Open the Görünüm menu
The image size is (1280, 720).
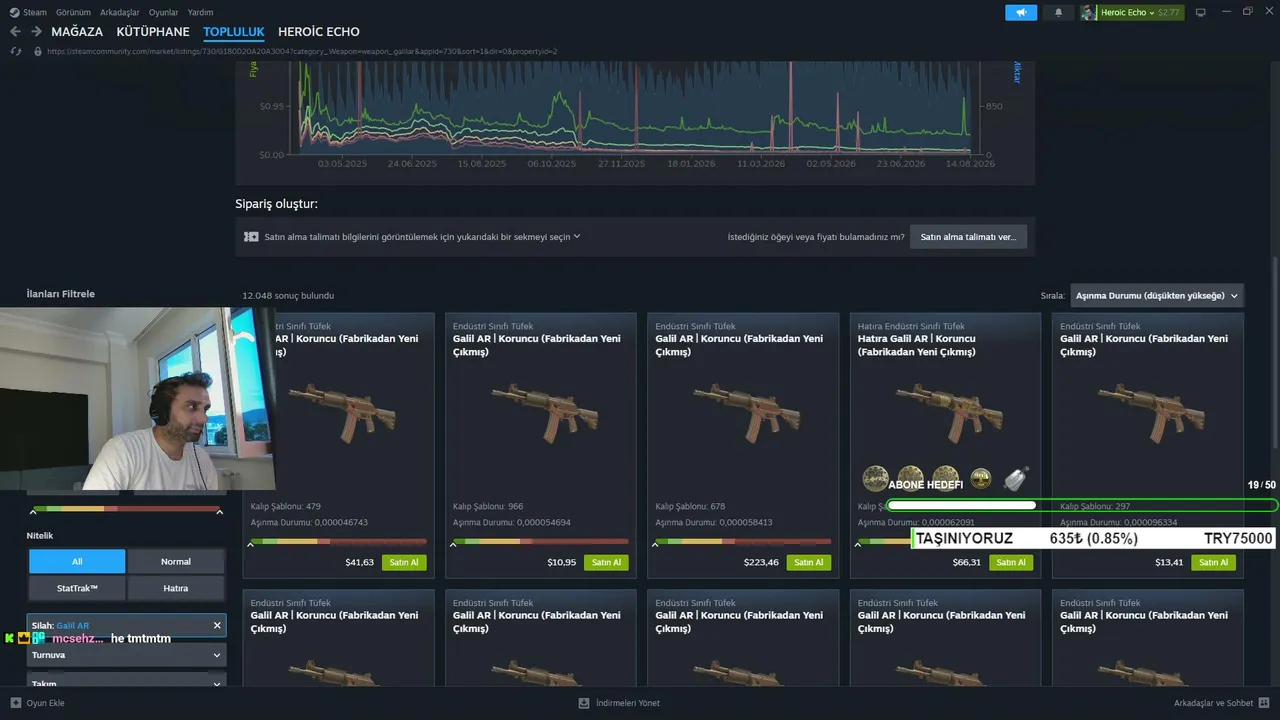tap(73, 12)
